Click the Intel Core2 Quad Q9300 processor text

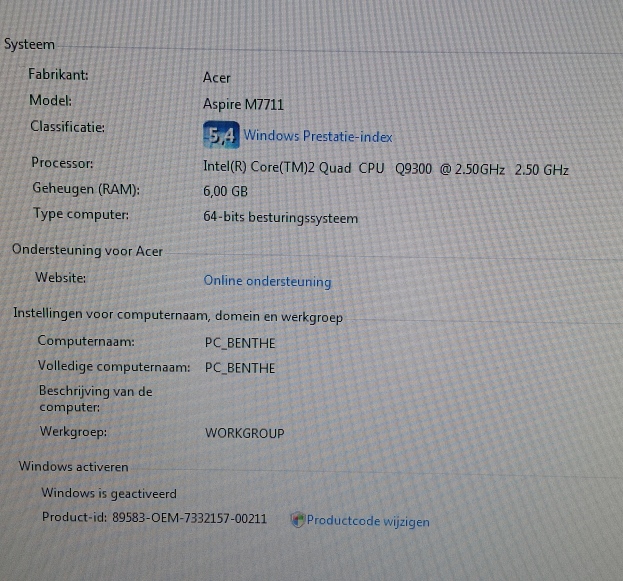[x=386, y=168]
